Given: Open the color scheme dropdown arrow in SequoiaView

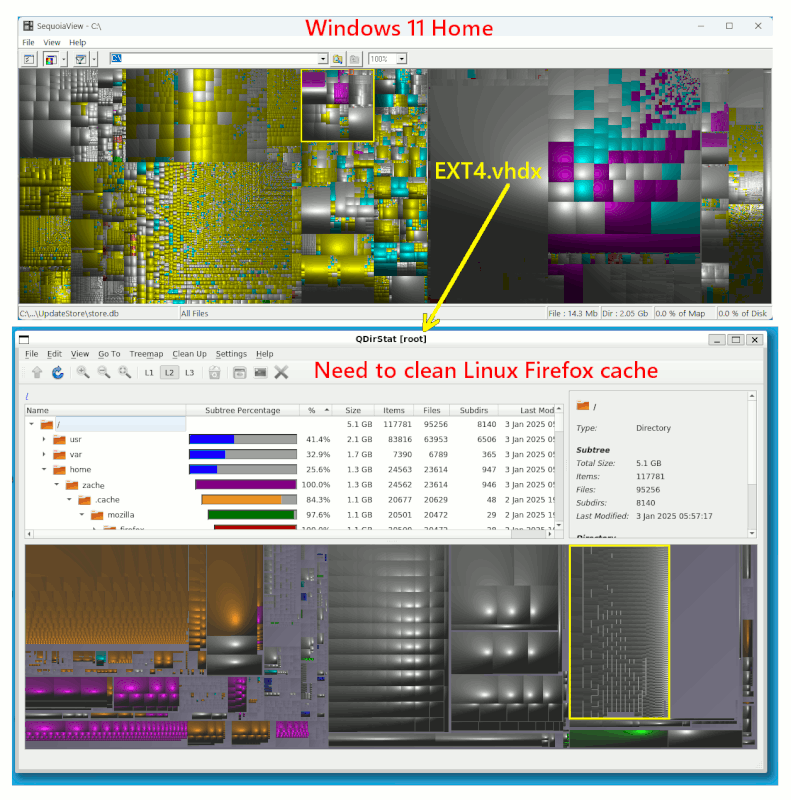Looking at the screenshot, I should tap(64, 59).
